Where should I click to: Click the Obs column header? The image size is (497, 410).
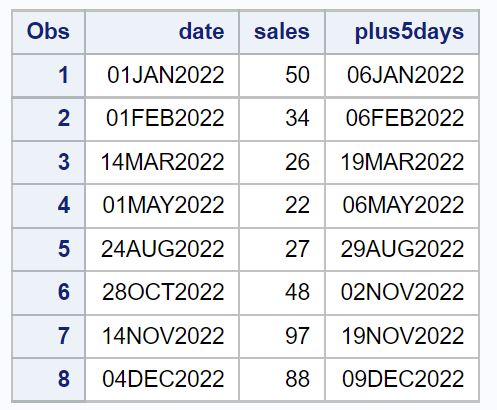click(48, 32)
